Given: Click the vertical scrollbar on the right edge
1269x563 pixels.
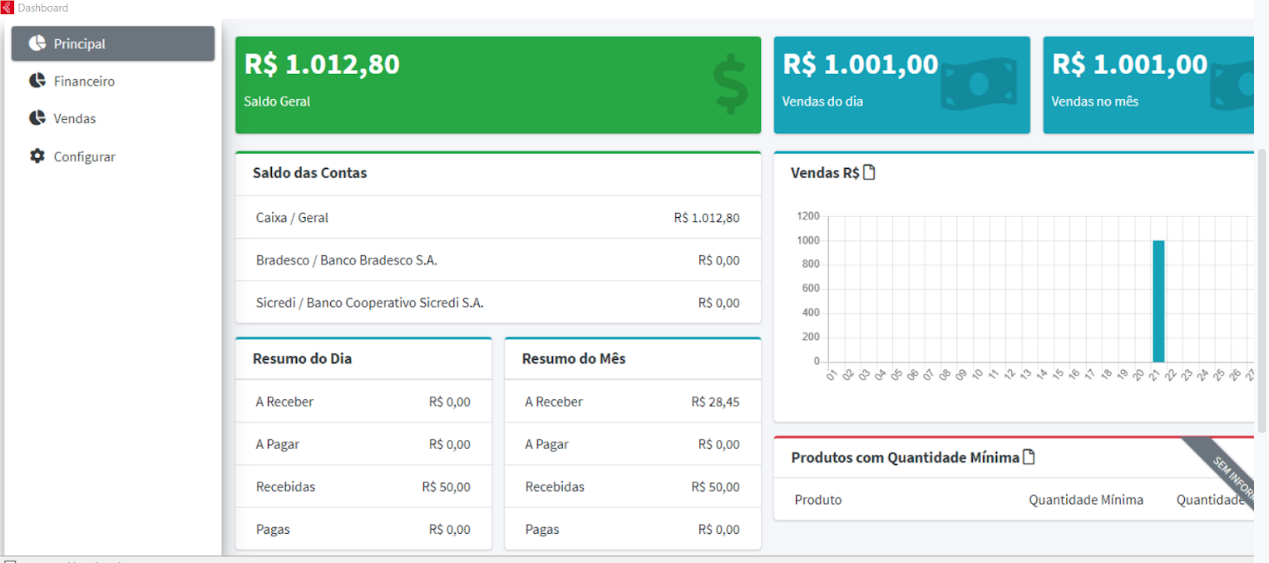Looking at the screenshot, I should coord(1261,290).
